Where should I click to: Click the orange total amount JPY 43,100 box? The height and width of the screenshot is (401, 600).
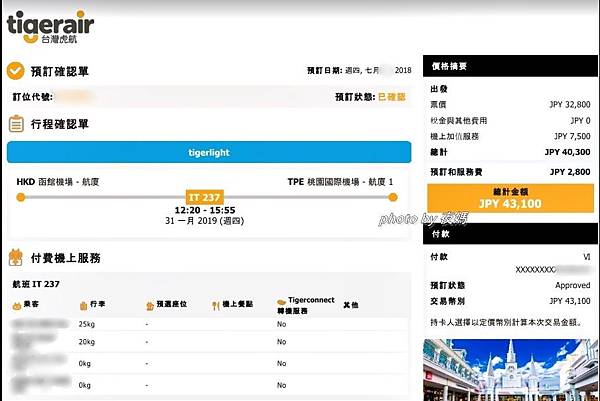click(x=510, y=198)
